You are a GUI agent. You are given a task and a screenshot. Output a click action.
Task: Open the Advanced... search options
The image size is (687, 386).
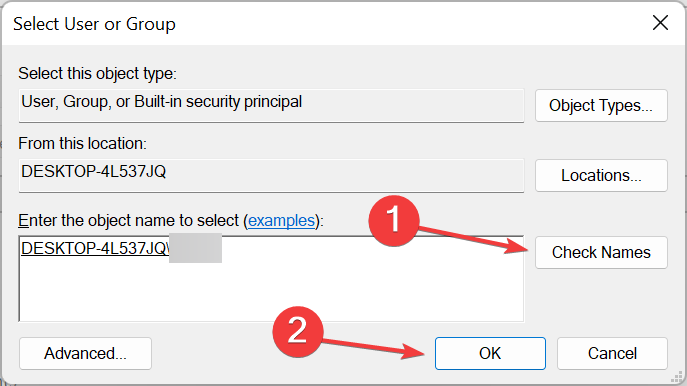[x=85, y=353]
